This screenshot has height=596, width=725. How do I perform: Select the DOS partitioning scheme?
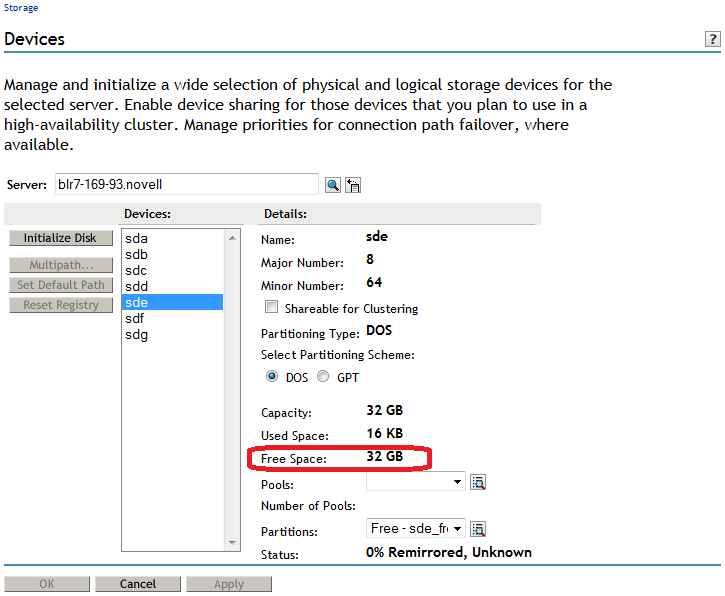pyautogui.click(x=272, y=377)
